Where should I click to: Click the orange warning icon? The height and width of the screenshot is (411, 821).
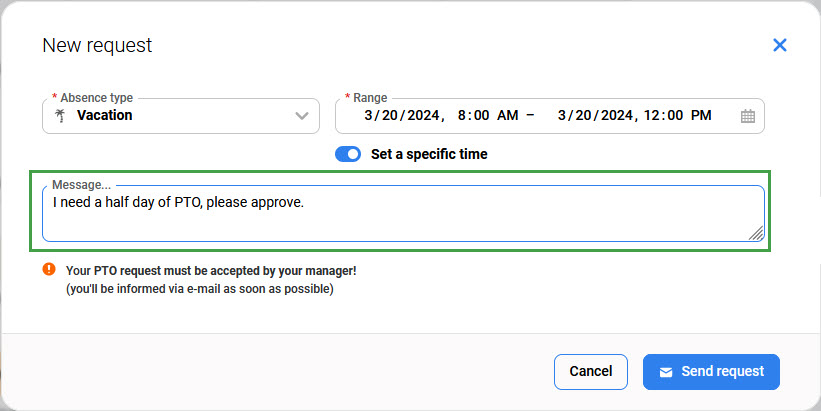click(49, 270)
